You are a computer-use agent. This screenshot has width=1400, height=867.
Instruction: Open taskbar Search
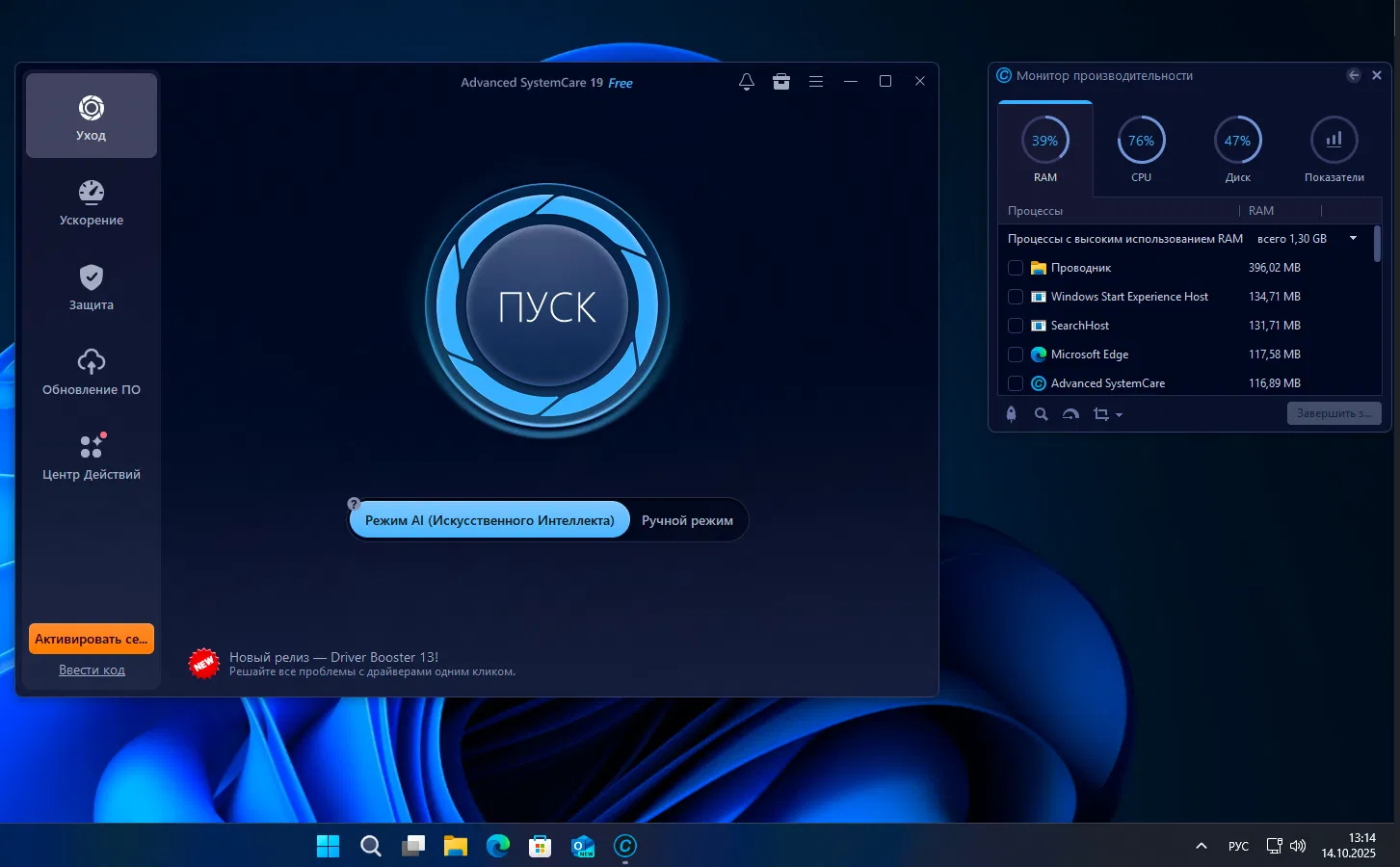pyautogui.click(x=371, y=846)
